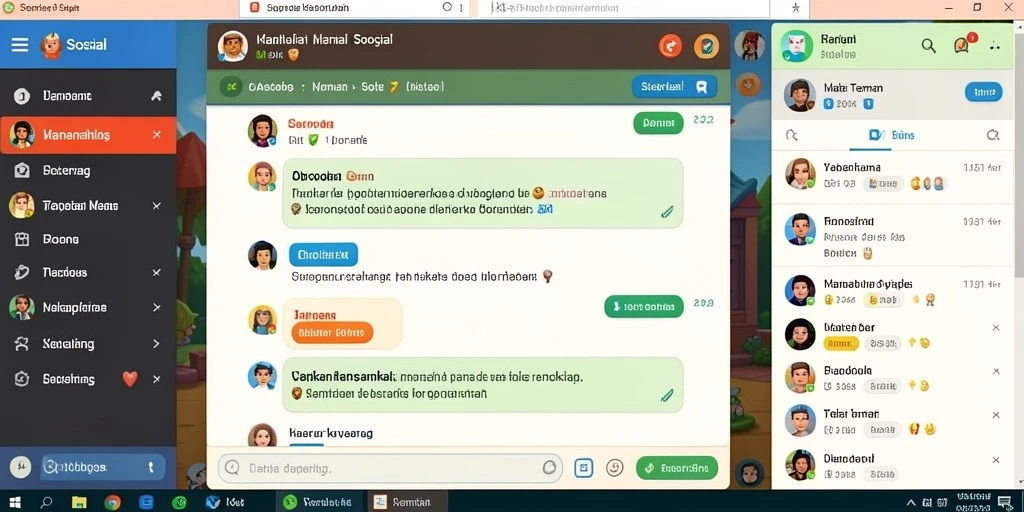
Task: Click the Seneting people icon
Action: point(22,344)
